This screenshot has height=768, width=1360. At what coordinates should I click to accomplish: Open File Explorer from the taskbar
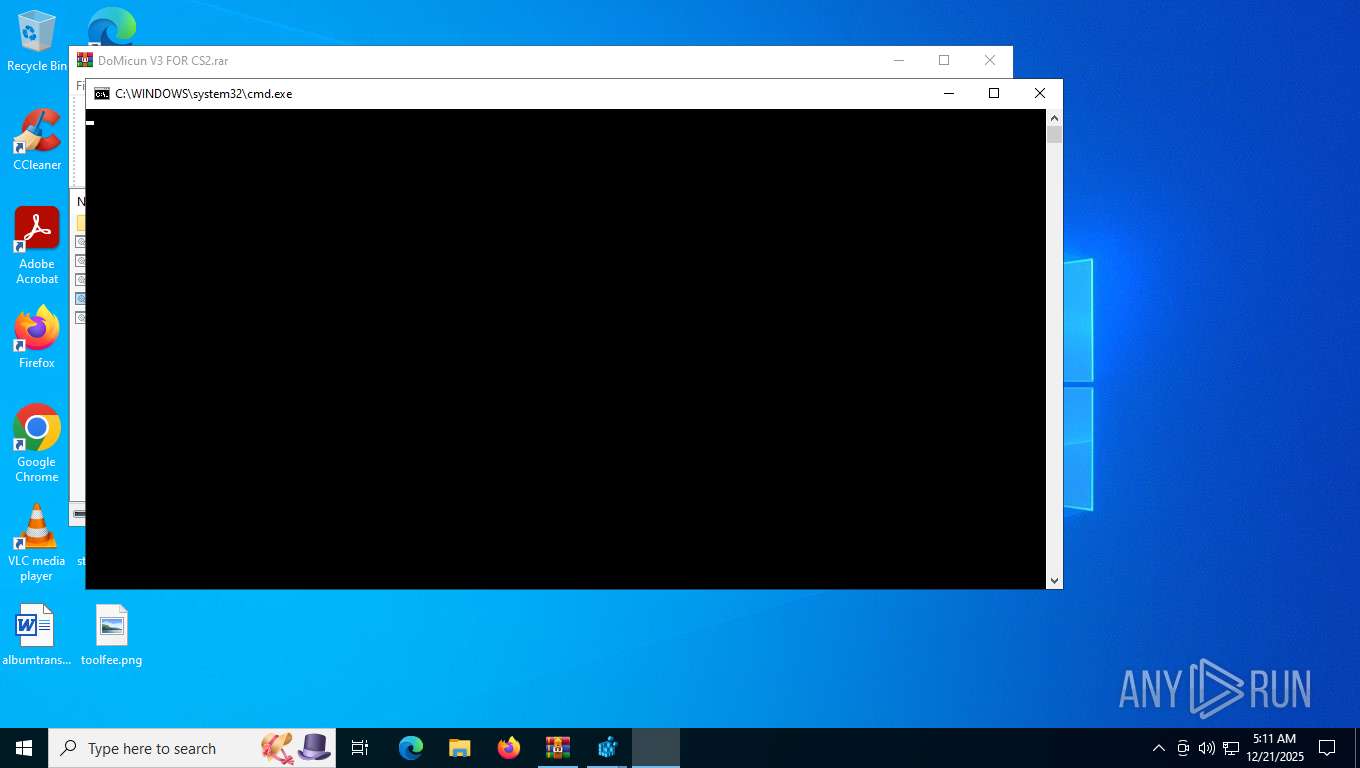coord(460,748)
